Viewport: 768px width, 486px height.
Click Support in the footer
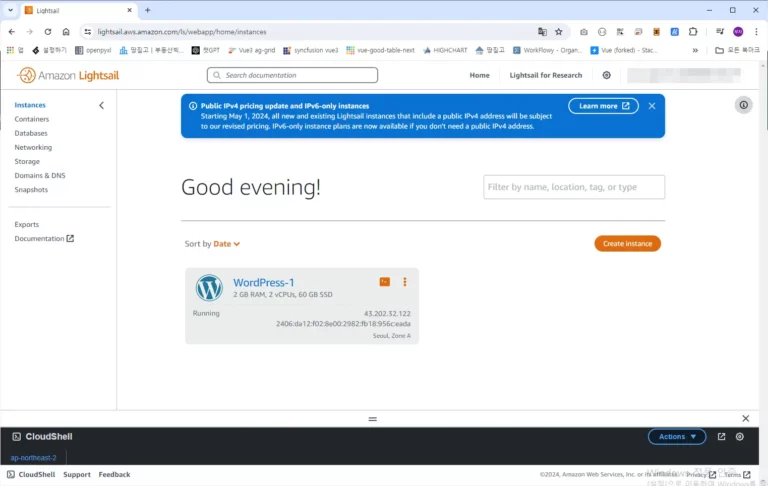pos(77,474)
